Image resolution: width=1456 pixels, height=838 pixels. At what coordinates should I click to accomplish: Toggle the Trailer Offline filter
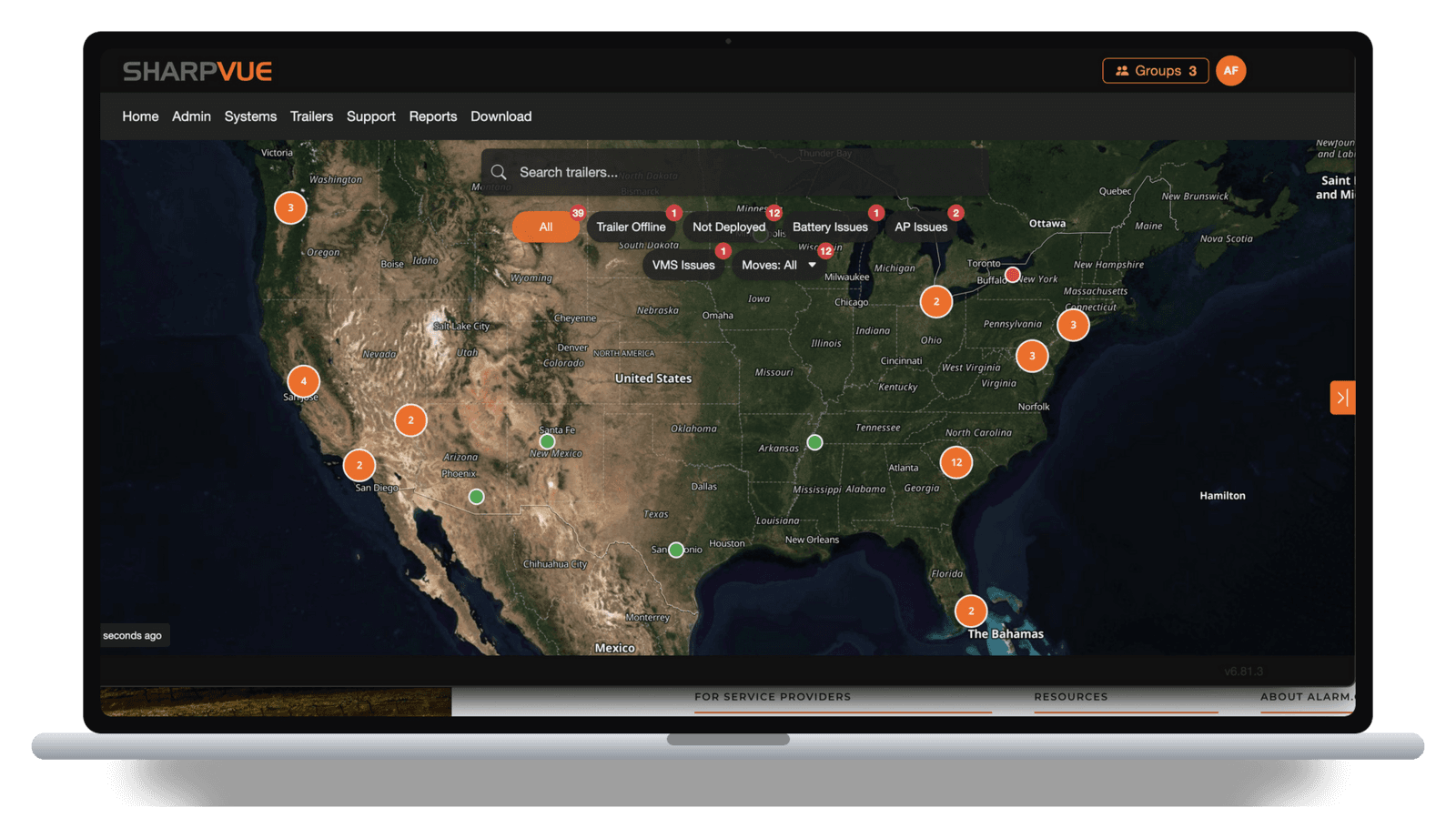[x=631, y=227]
